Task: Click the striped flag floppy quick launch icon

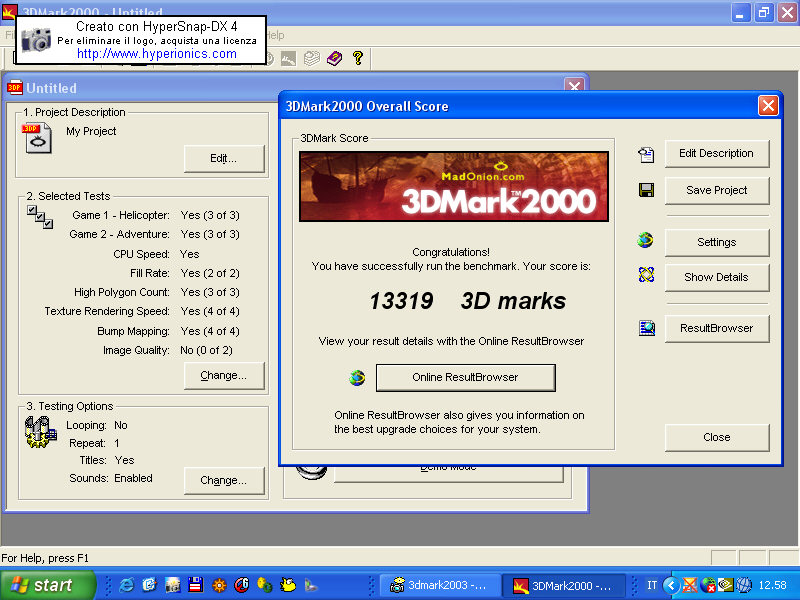Action: [195, 585]
